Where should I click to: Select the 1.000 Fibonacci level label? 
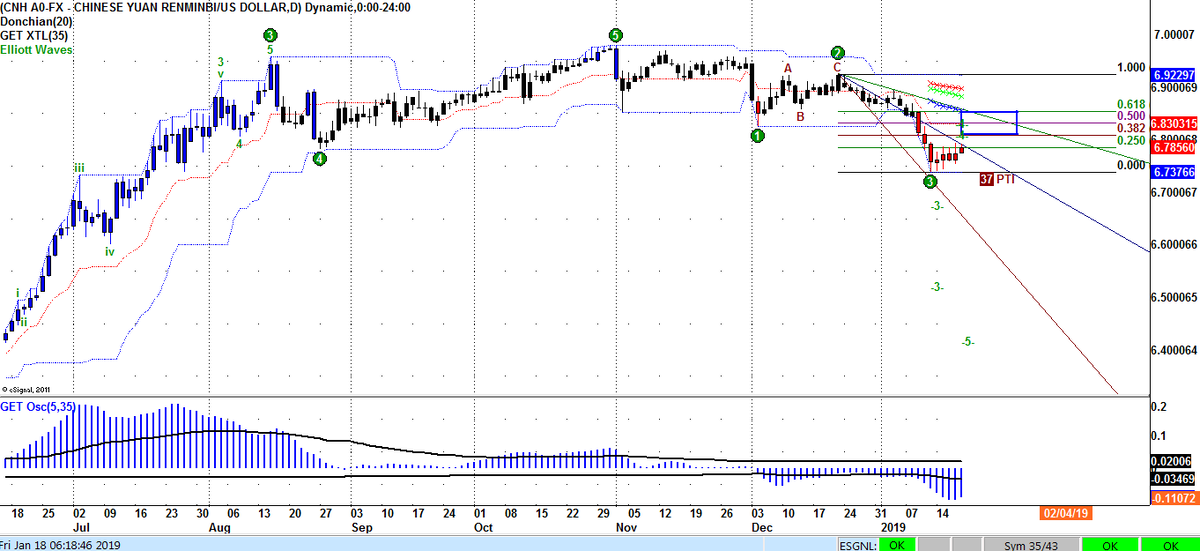1131,68
